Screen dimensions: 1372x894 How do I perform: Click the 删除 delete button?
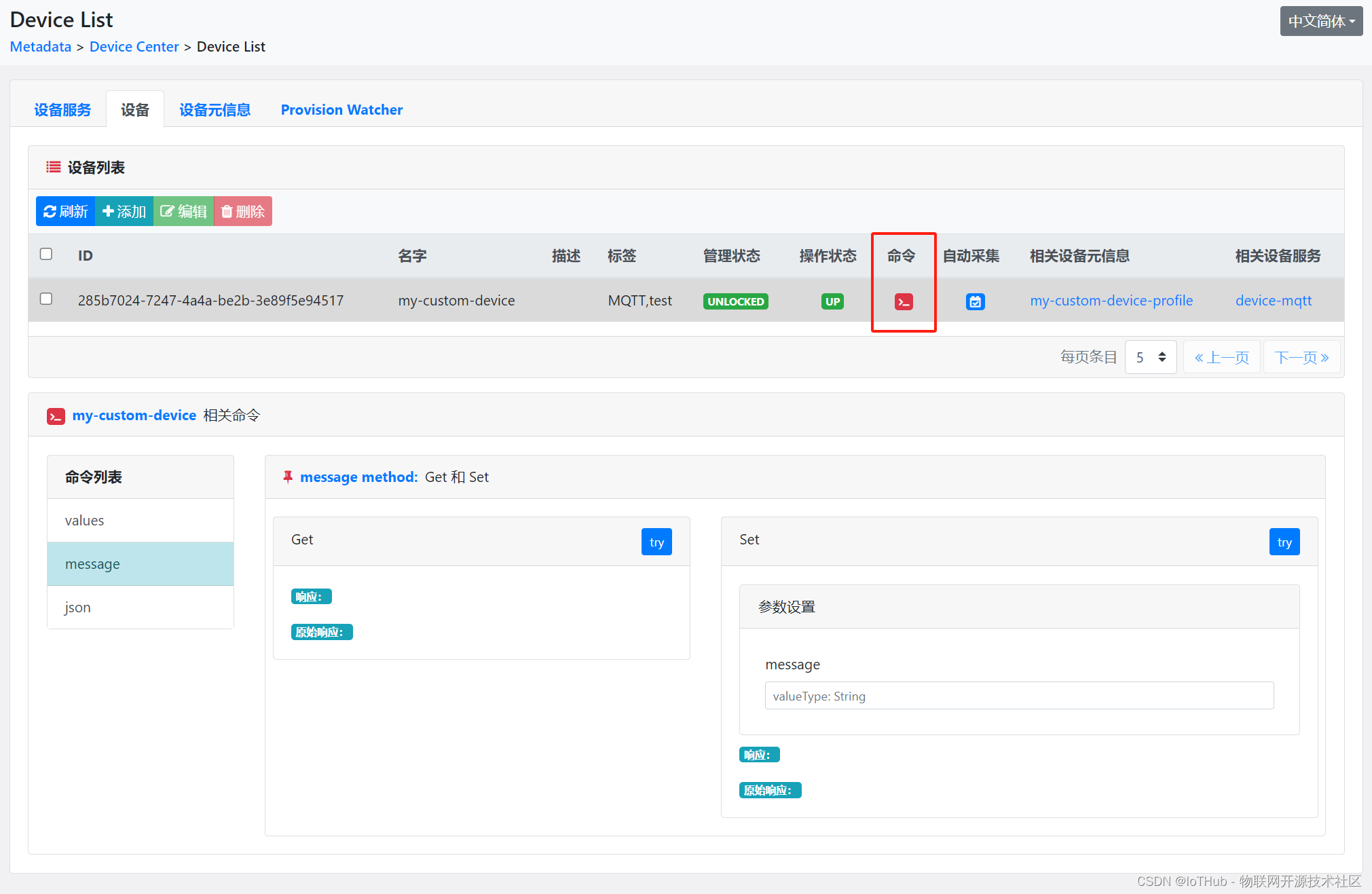pos(243,211)
